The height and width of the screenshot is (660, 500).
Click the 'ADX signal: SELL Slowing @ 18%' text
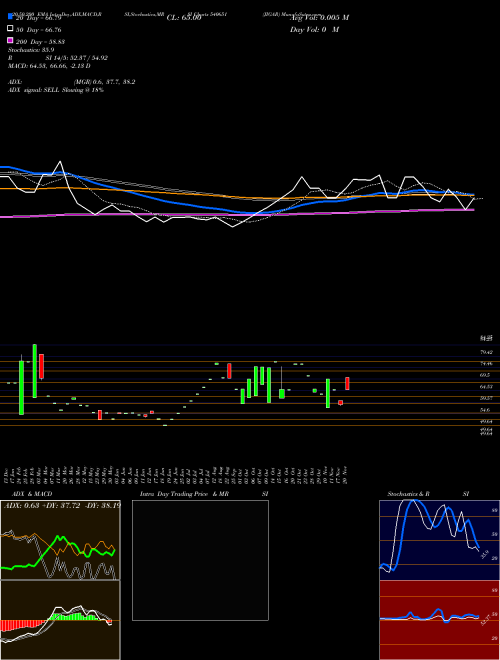(56, 90)
